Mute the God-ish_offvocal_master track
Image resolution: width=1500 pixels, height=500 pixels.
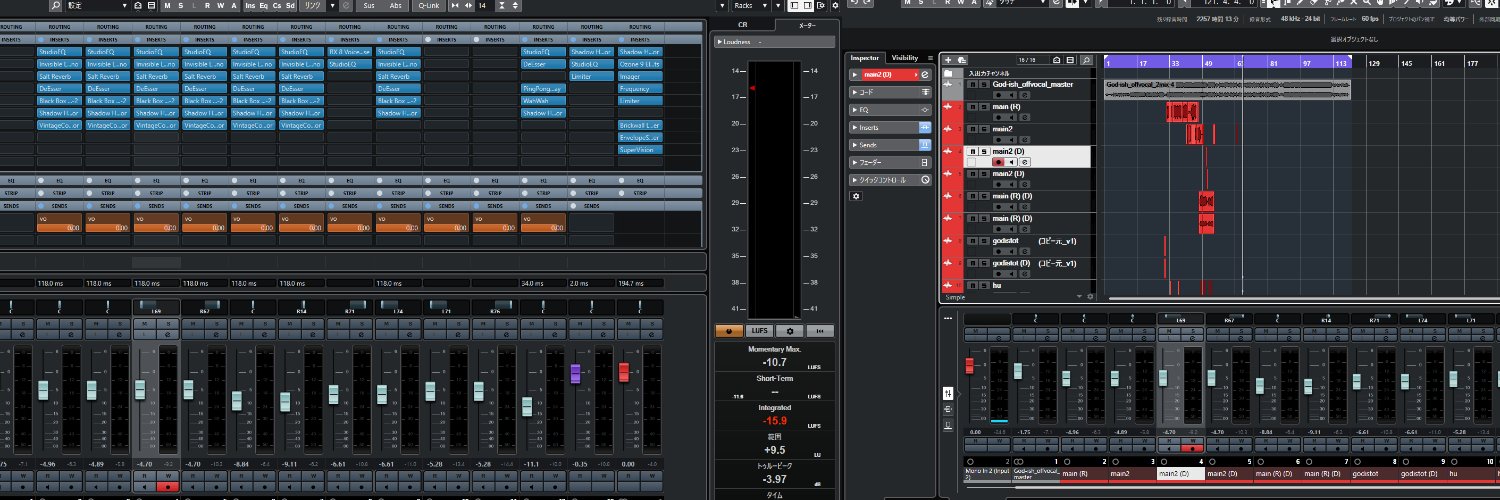[x=973, y=84]
